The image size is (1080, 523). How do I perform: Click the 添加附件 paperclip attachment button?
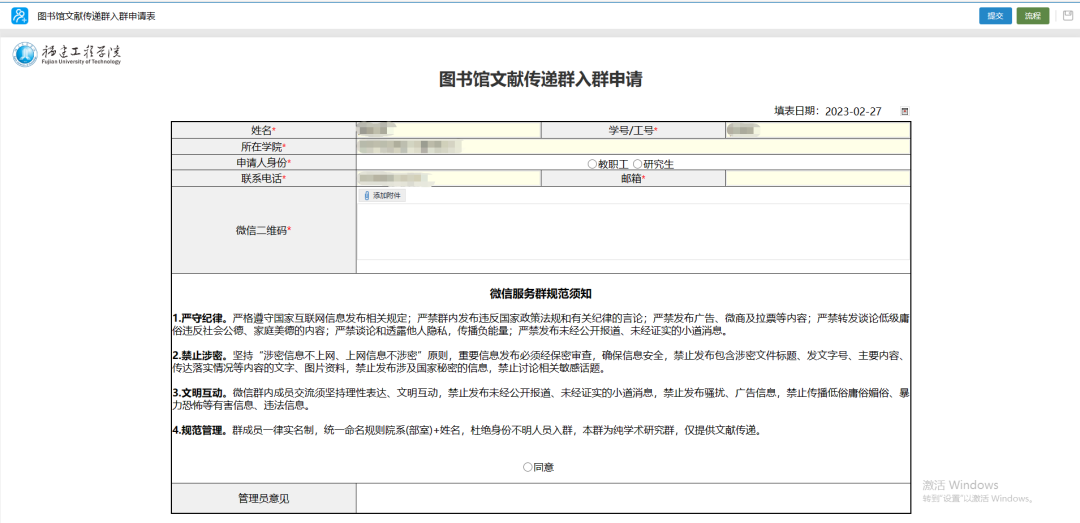pyautogui.click(x=382, y=196)
